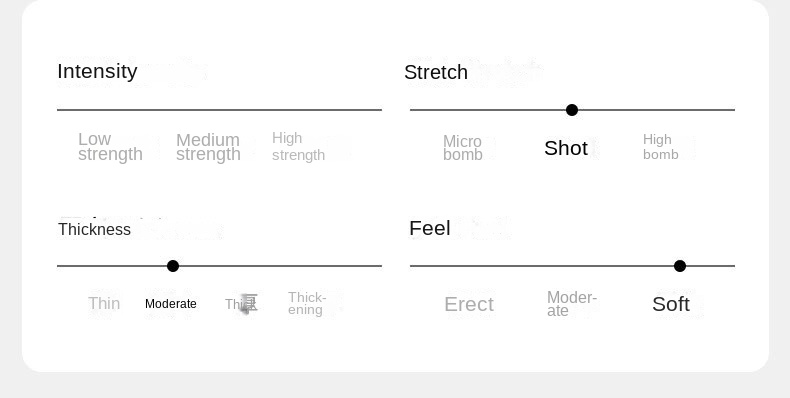Viewport: 790px width, 398px height.
Task: Click the Thickness slider handle
Action: (173, 266)
